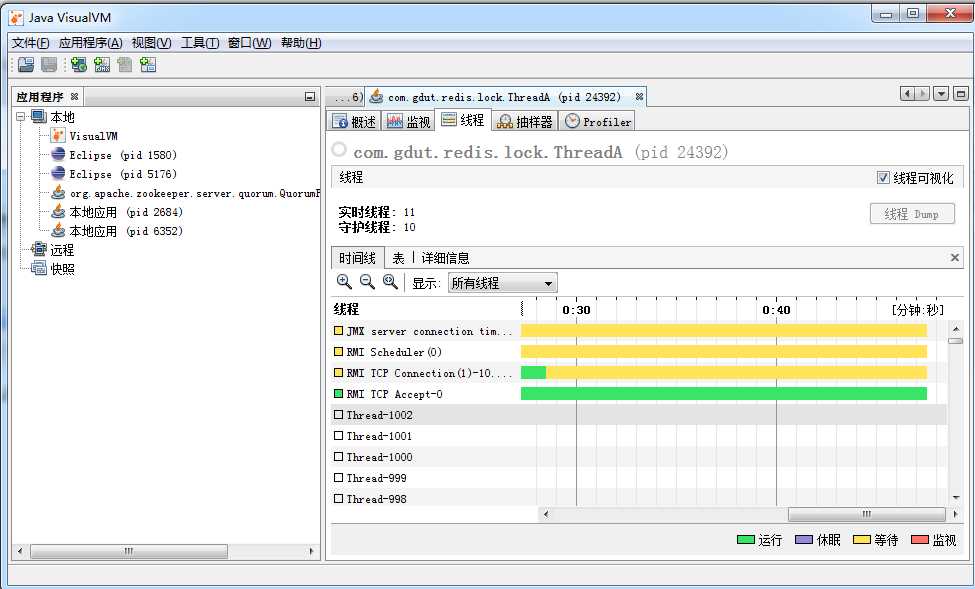Click the timeline horizontal scrollbar thumb
The height and width of the screenshot is (589, 975).
[867, 514]
